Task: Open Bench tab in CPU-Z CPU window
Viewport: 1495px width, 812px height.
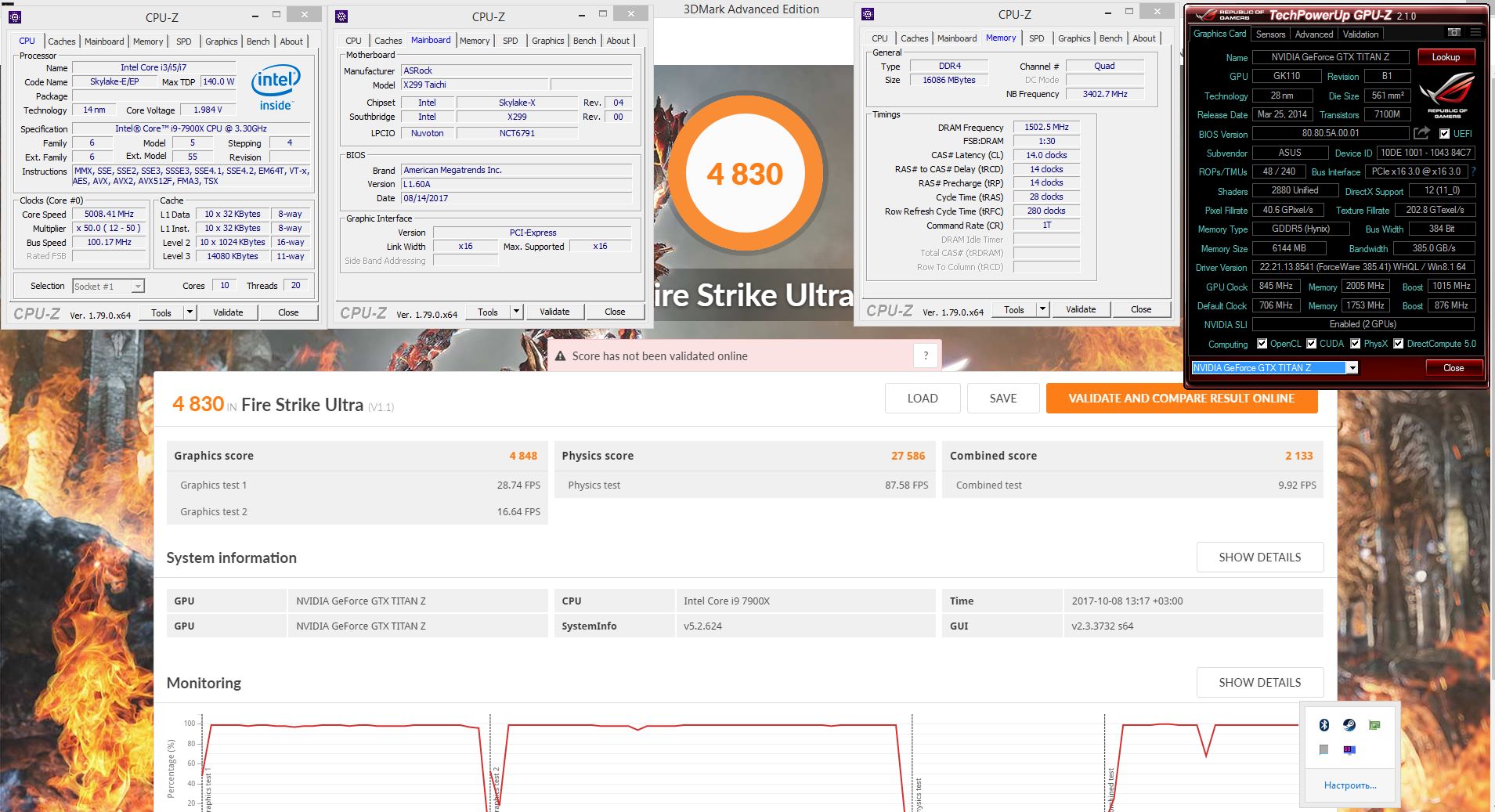Action: click(258, 42)
